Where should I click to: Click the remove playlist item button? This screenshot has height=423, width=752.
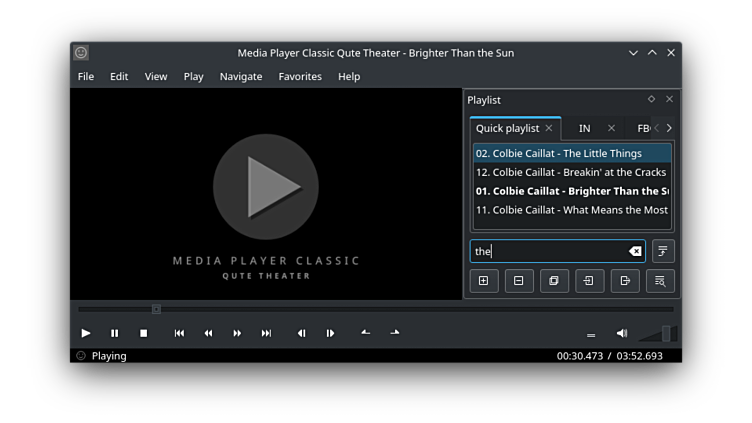coord(518,281)
